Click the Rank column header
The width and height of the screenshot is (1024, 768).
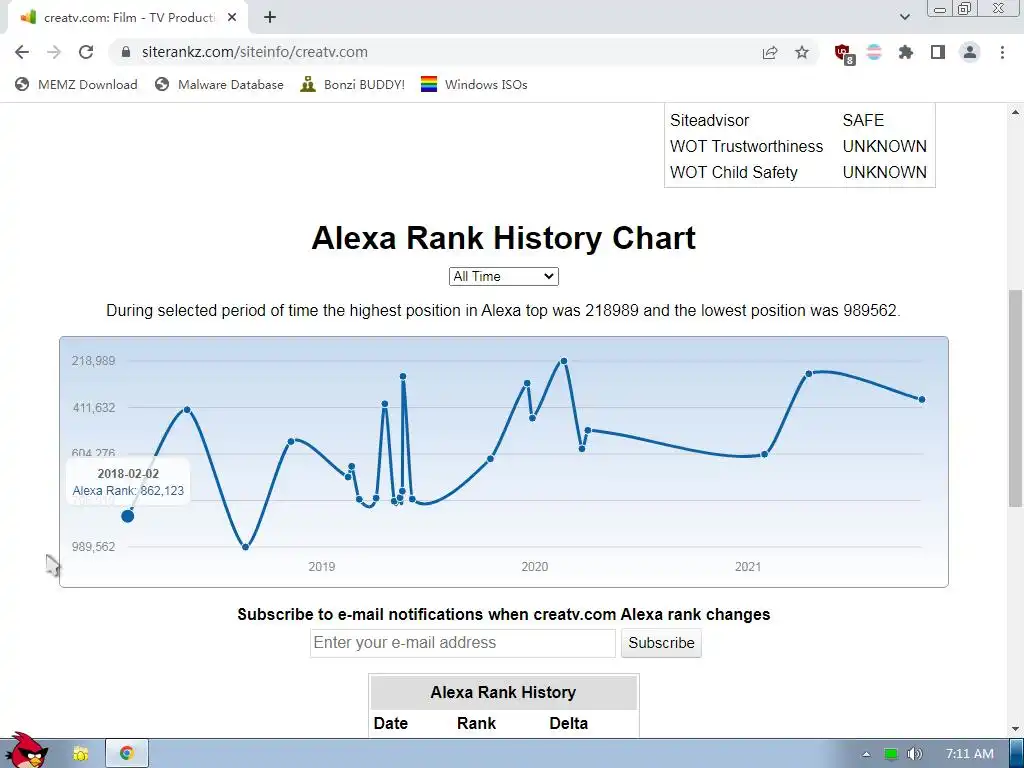[x=476, y=723]
